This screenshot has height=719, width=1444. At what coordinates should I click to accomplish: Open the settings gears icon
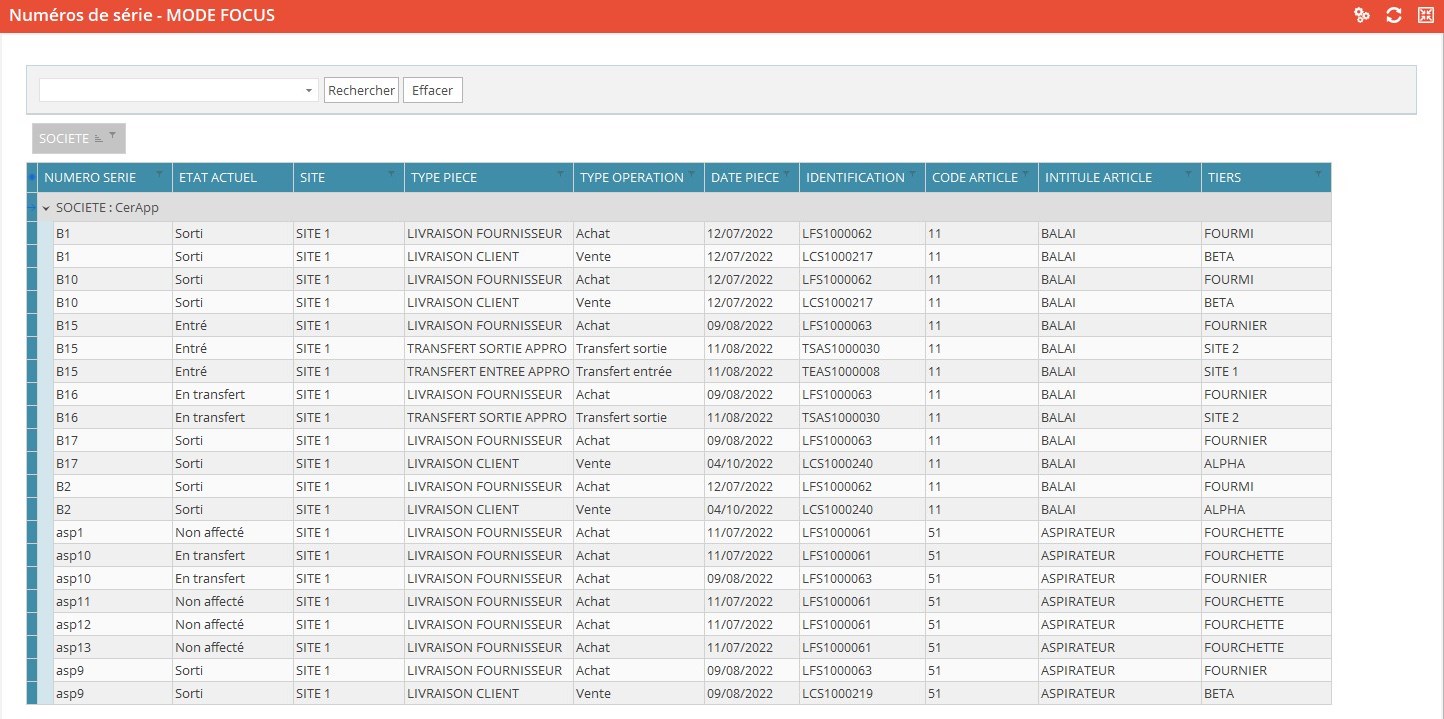[x=1361, y=15]
